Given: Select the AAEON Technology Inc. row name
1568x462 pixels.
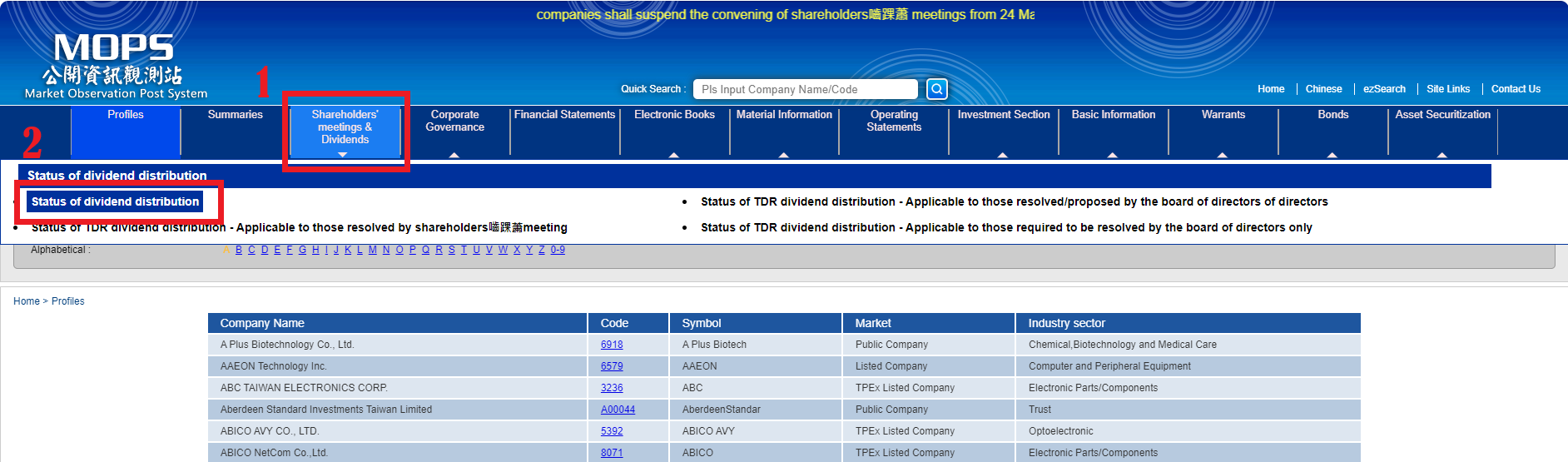Looking at the screenshot, I should pyautogui.click(x=273, y=366).
